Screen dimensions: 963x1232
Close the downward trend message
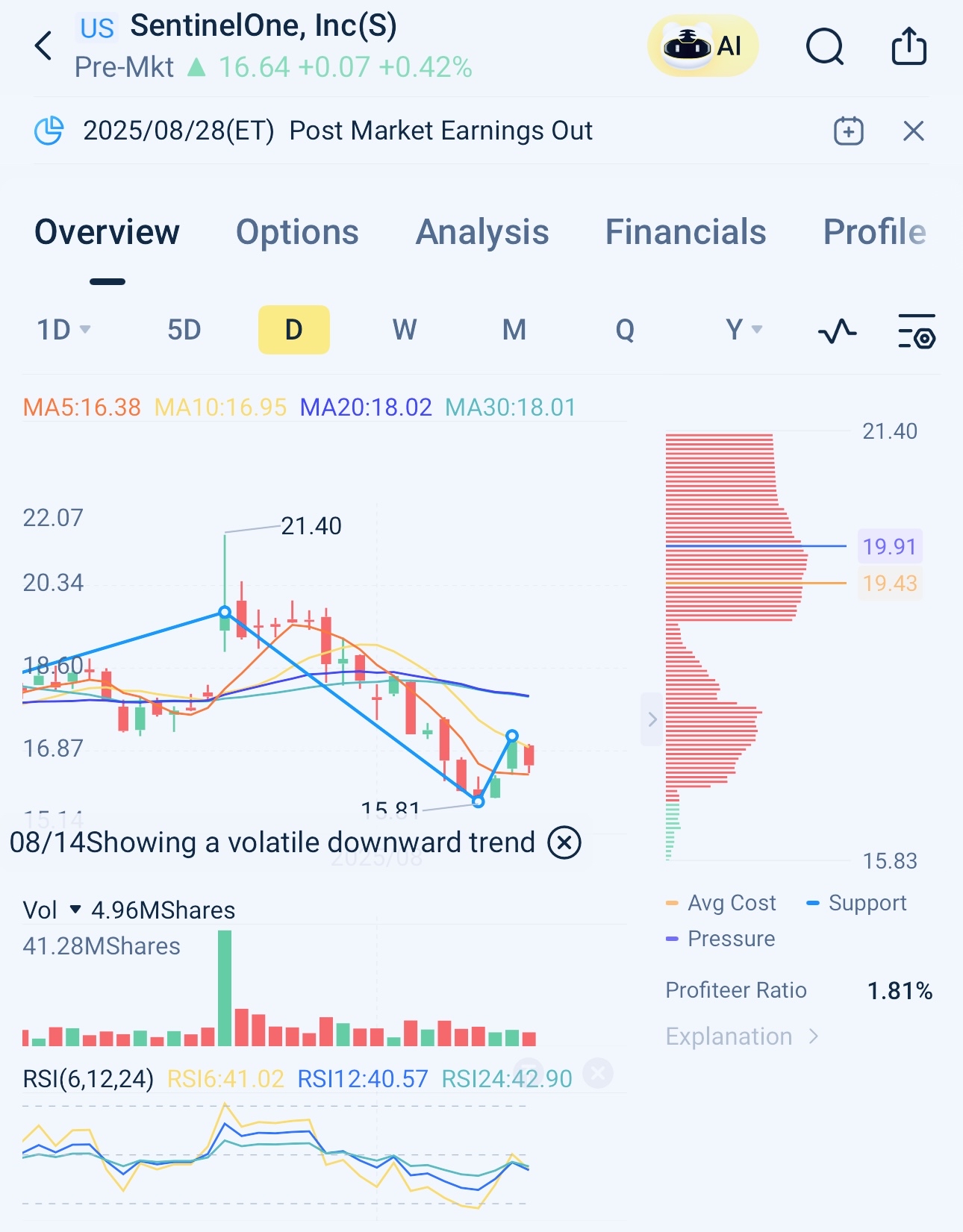tap(564, 842)
